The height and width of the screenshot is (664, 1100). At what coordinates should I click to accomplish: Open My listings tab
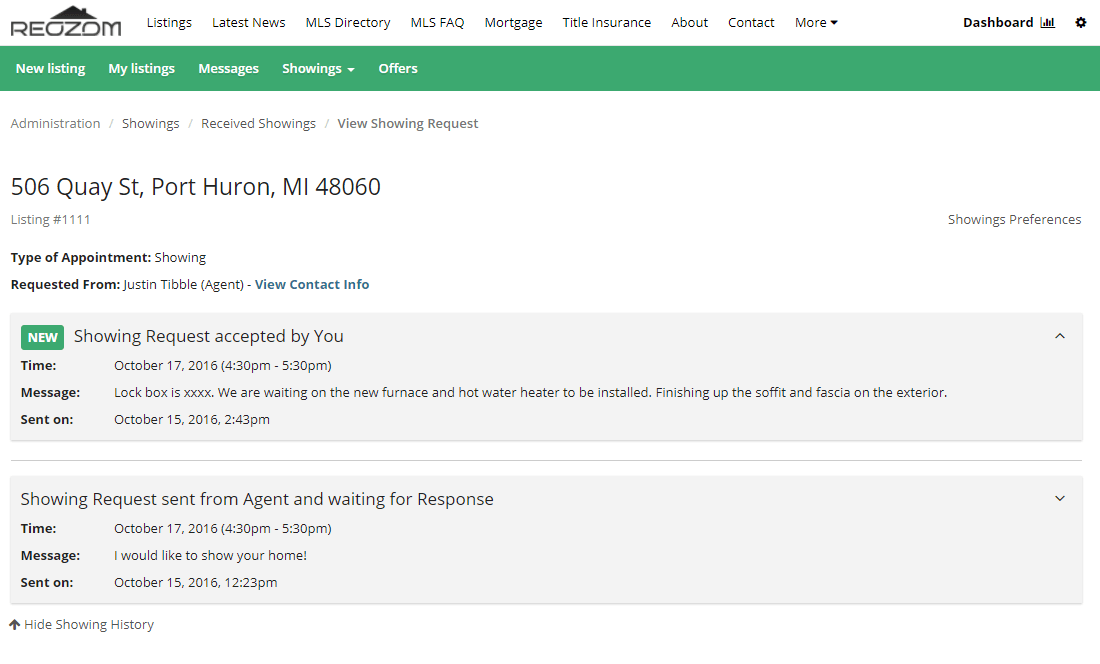pyautogui.click(x=141, y=69)
